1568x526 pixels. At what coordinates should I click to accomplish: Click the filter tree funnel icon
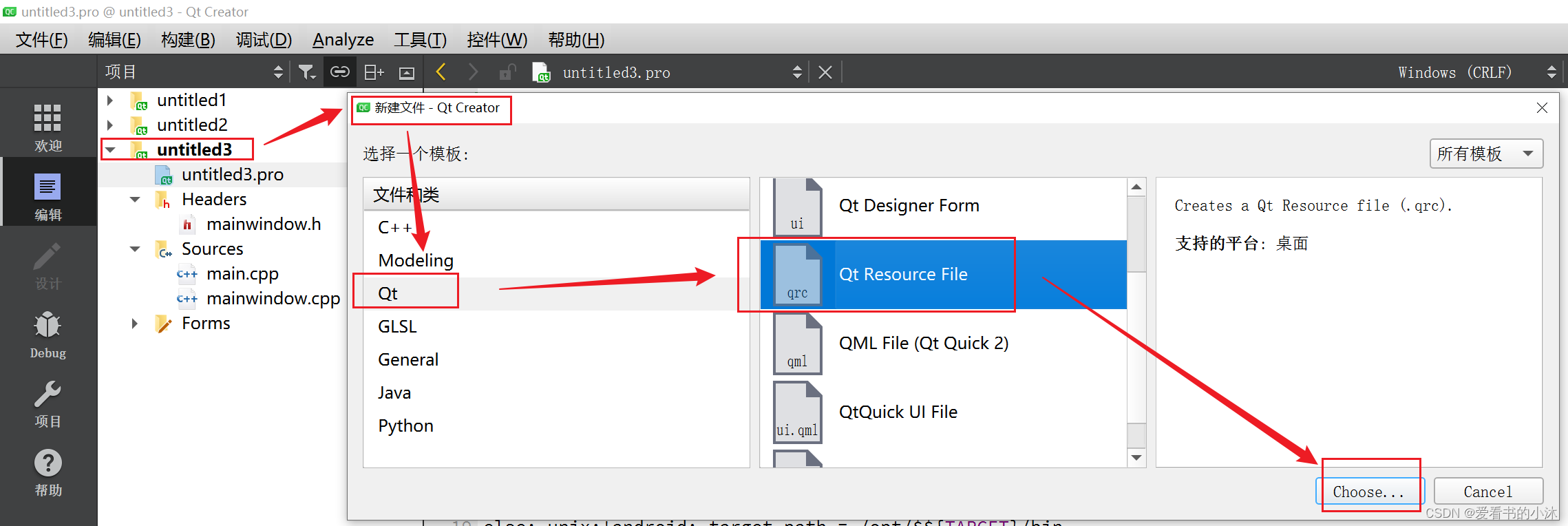pos(307,72)
